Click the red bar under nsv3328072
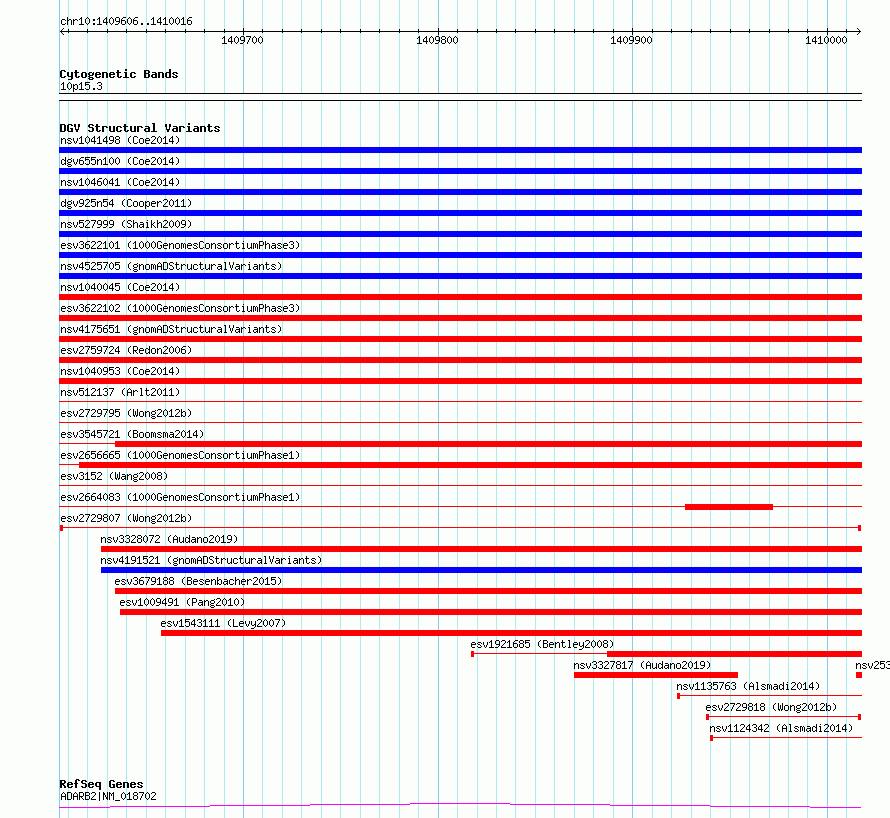This screenshot has height=818, width=890. coord(481,549)
